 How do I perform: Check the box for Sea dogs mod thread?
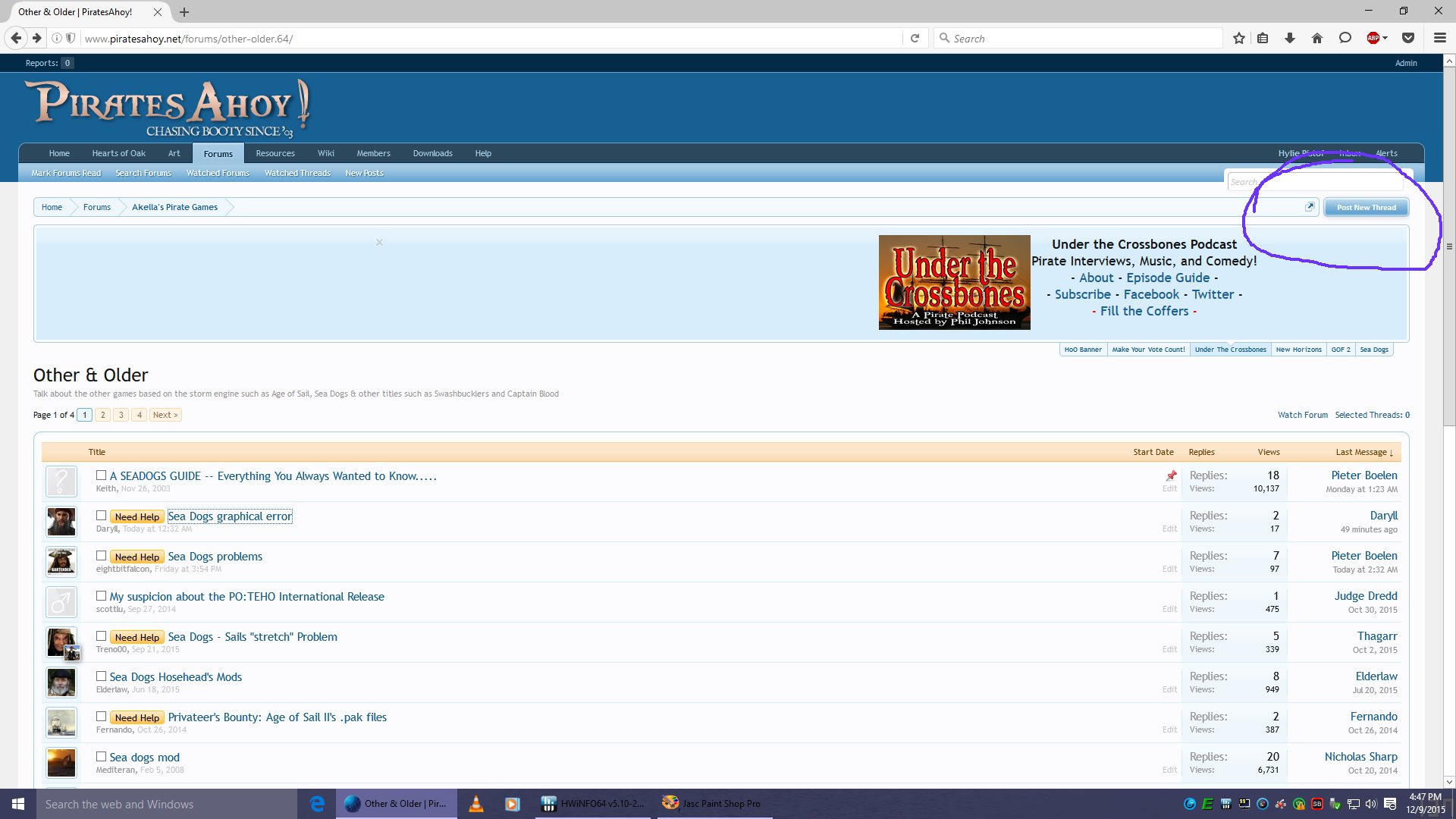[101, 757]
